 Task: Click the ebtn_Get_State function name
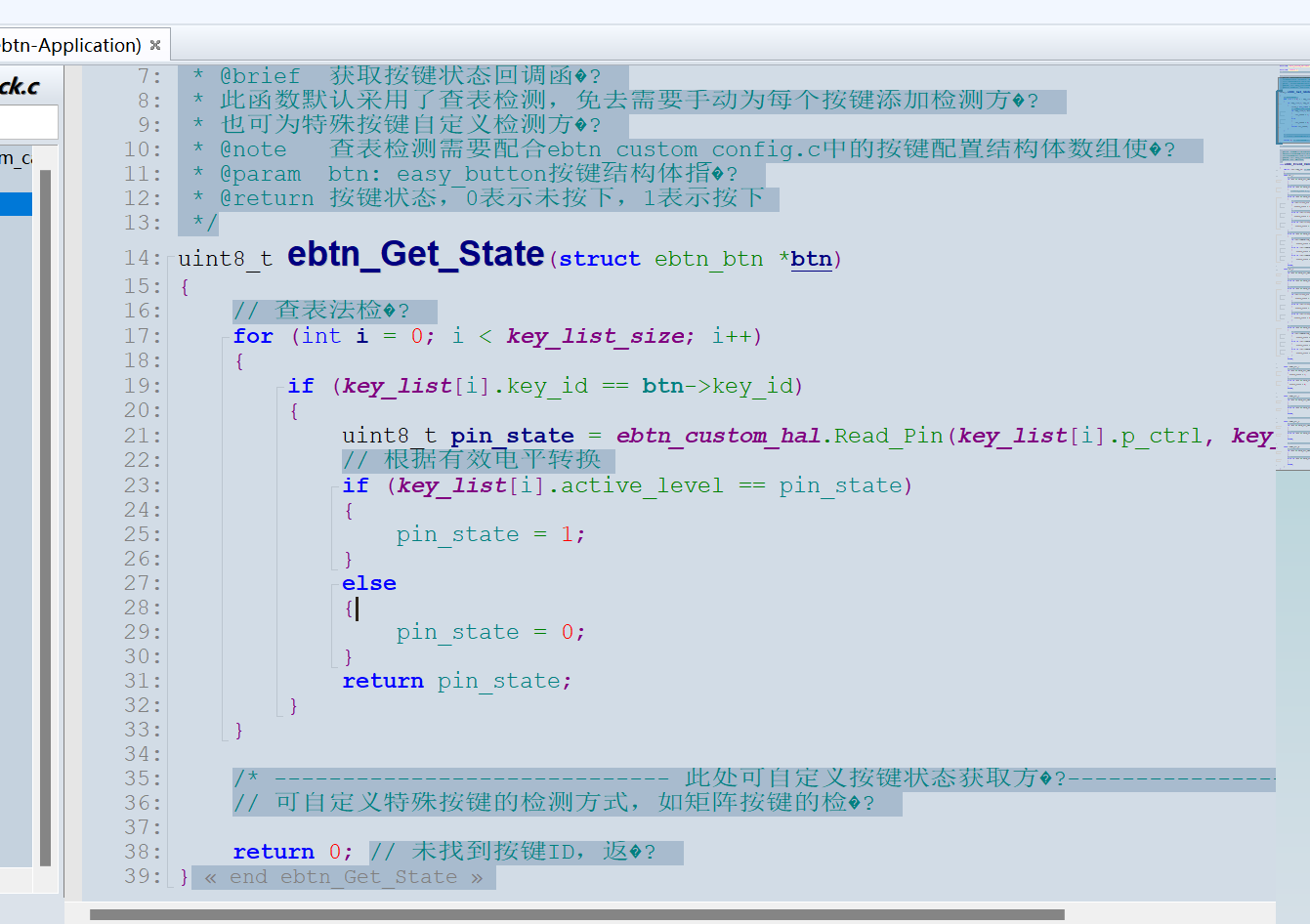(415, 254)
